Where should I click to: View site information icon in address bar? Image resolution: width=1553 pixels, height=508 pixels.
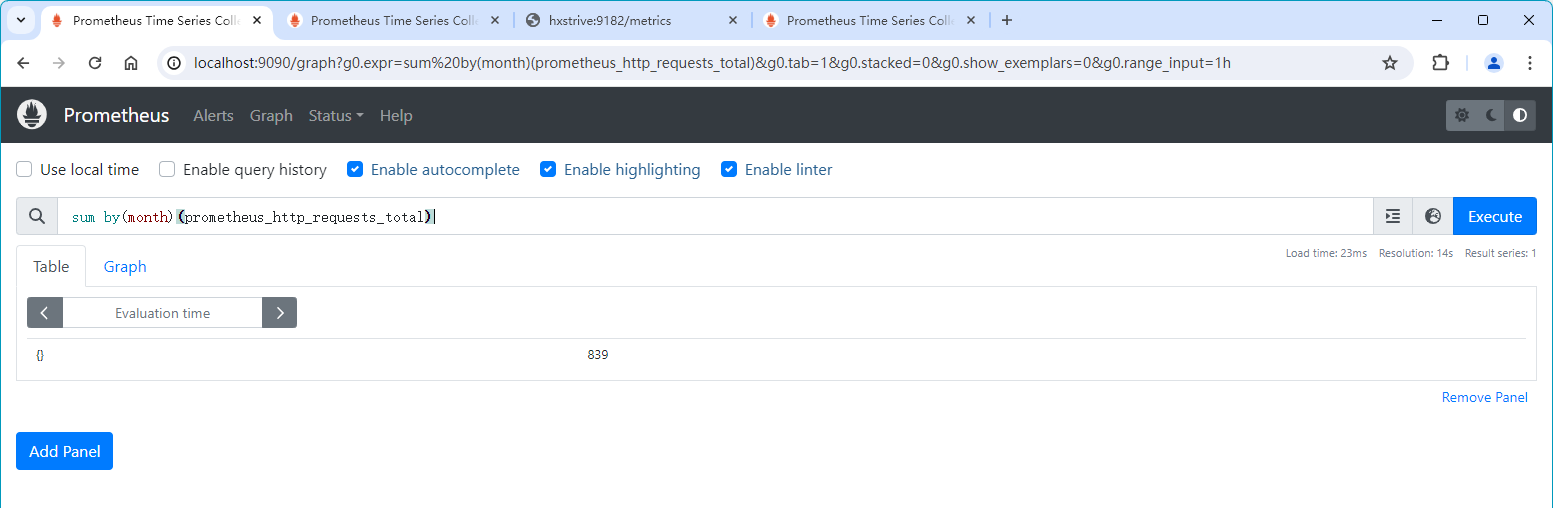[174, 63]
